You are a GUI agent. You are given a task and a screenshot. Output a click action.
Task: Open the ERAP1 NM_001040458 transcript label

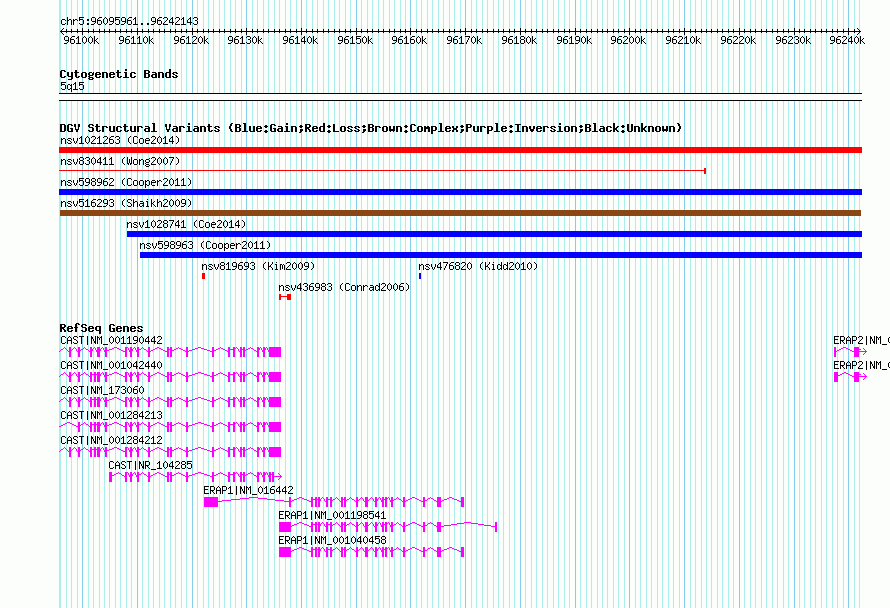pyautogui.click(x=332, y=540)
